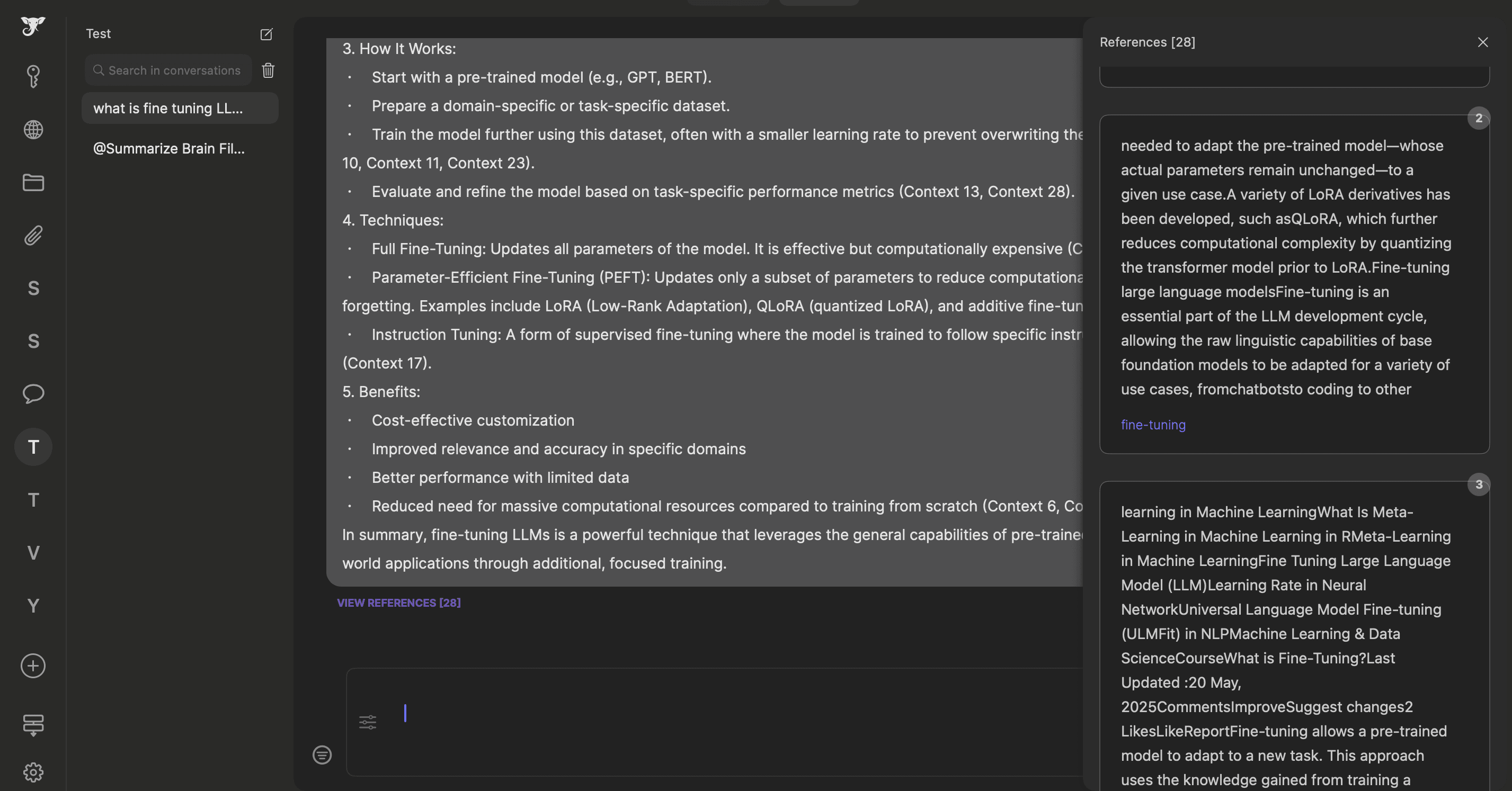1512x791 pixels.
Task: Switch to the V workspace
Action: point(33,553)
